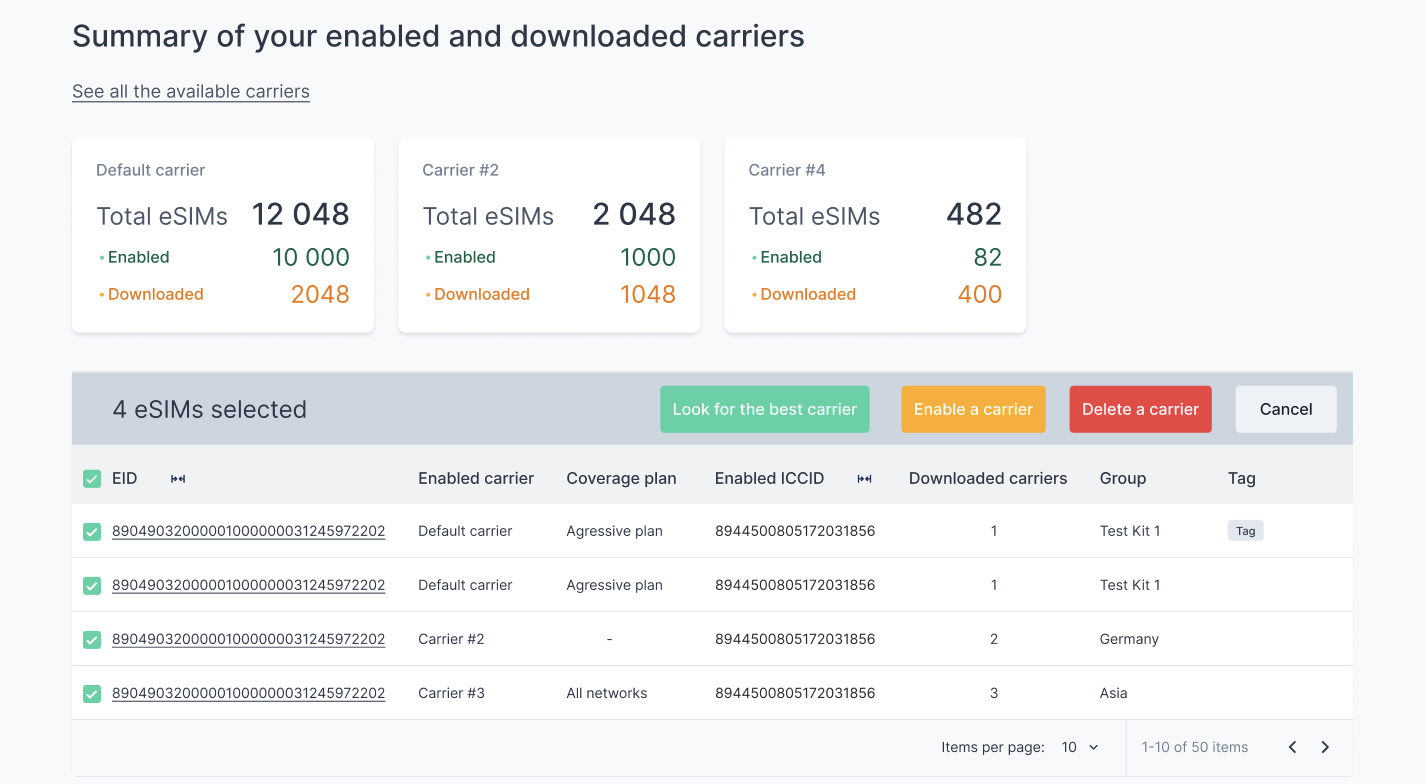Click the column resize icon next to EID
The image size is (1426, 784).
click(178, 479)
